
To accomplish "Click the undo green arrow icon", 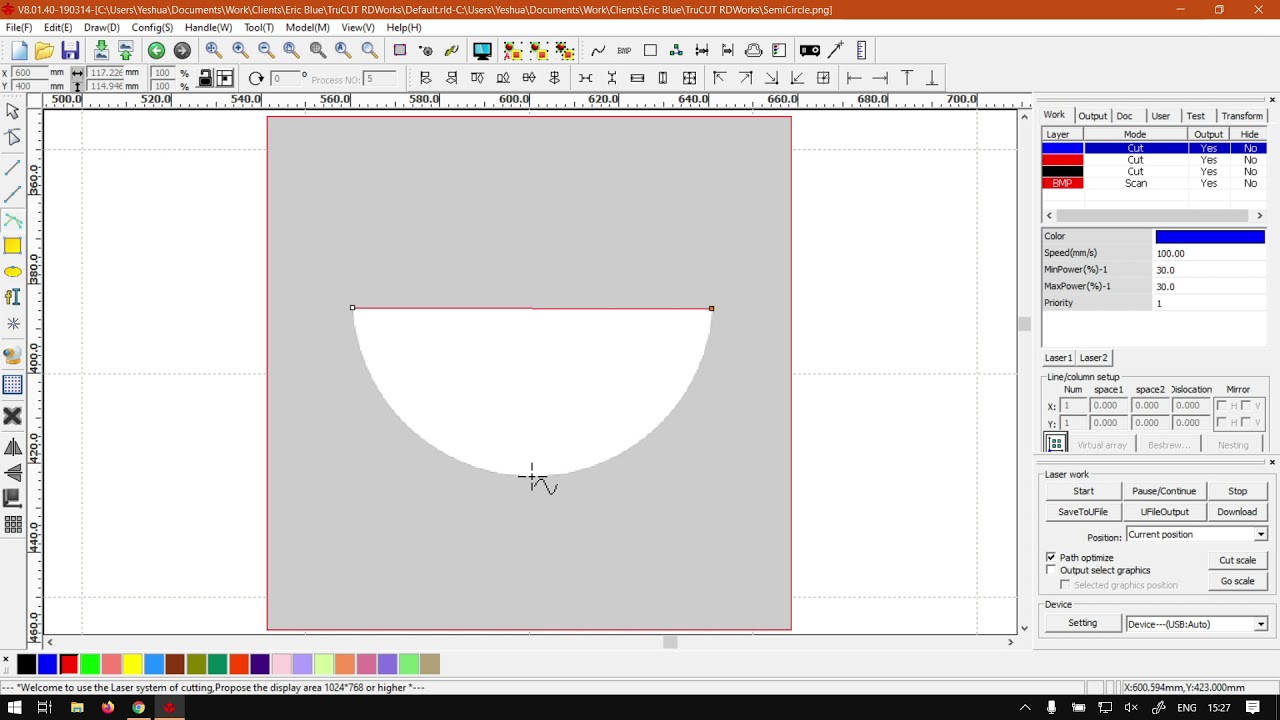I will click(156, 51).
